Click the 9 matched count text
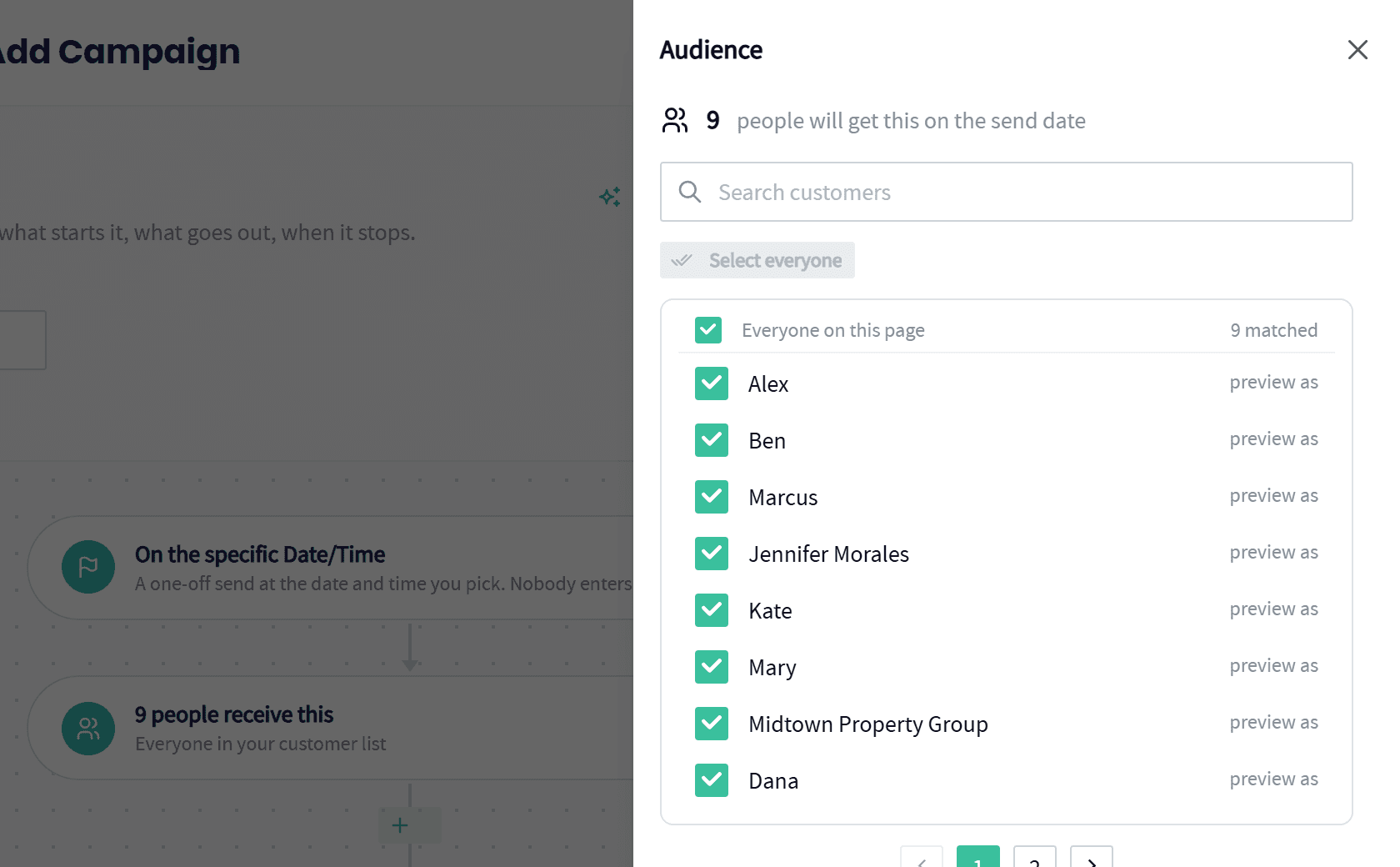 point(1273,330)
